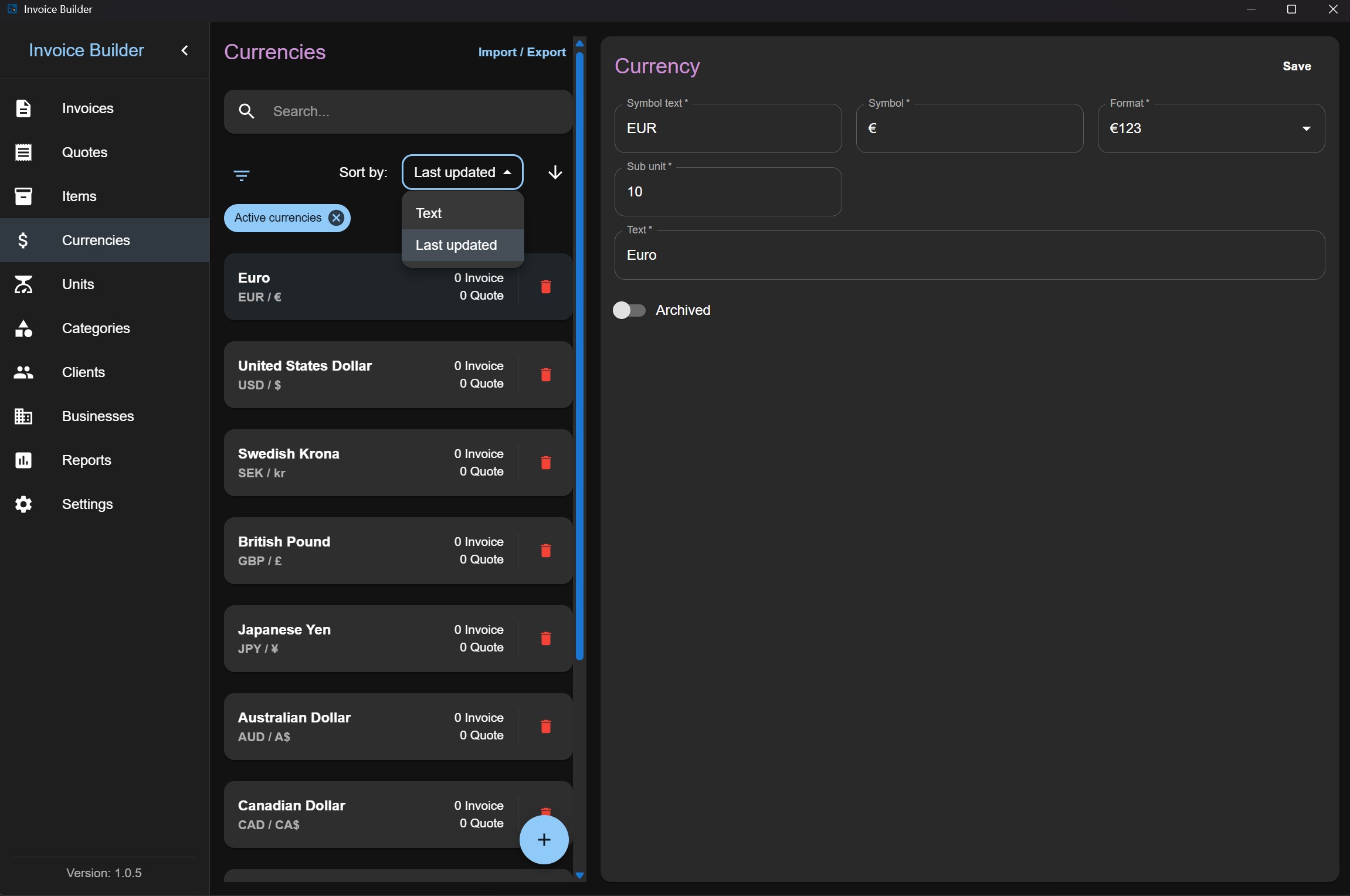Open the Clients section icon
1350x896 pixels.
[23, 372]
